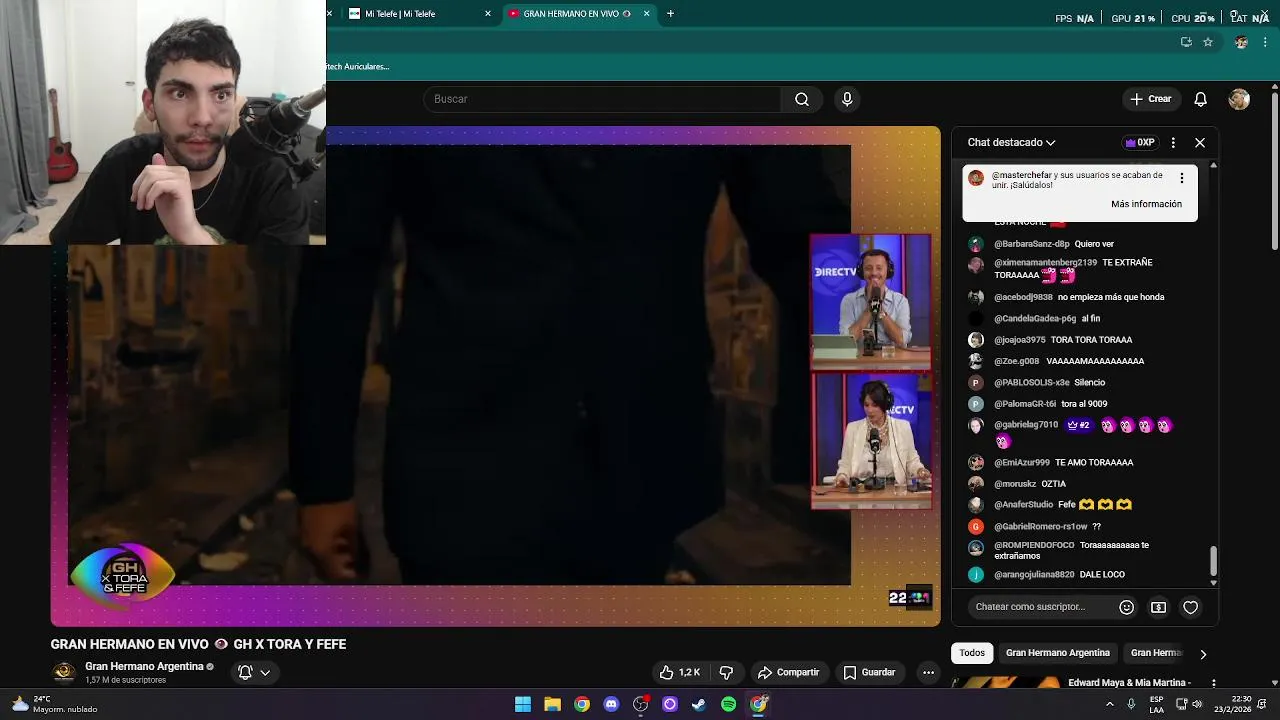Screen dimensions: 1280x720
Task: Open chat options three-dot menu
Action: [x=1173, y=142]
